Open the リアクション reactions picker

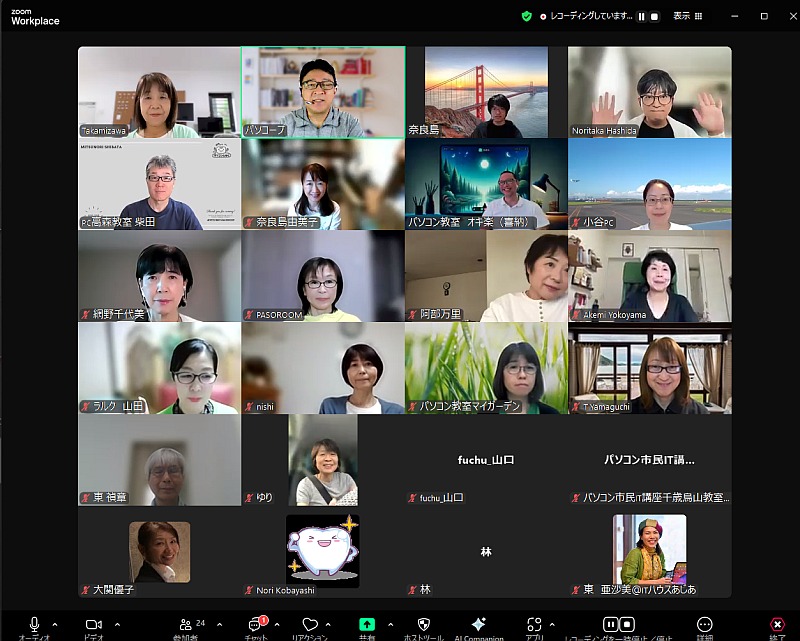(x=310, y=625)
